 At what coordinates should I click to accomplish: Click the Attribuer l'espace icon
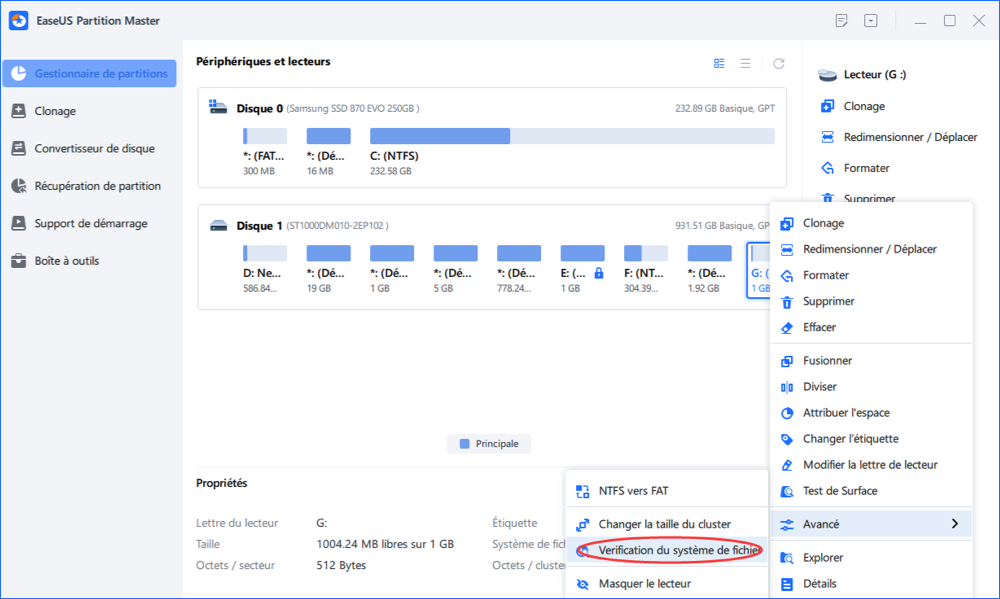coord(787,413)
